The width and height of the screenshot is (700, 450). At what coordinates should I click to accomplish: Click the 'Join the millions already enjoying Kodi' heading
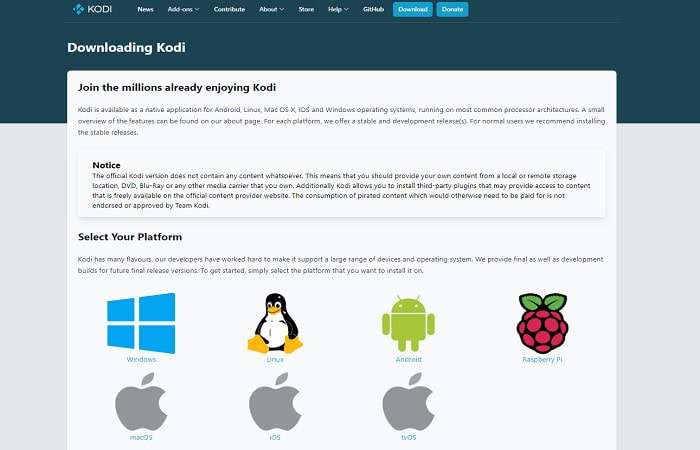tap(177, 88)
